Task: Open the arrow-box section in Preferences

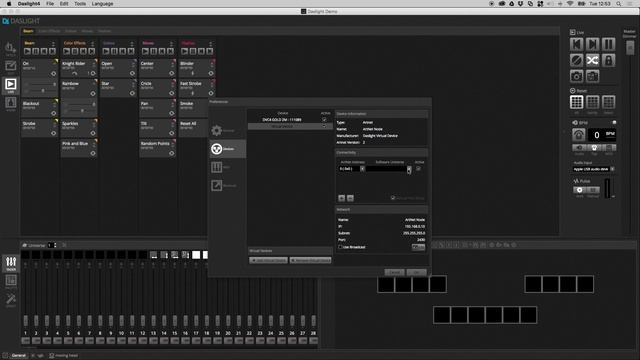Action: click(x=217, y=185)
